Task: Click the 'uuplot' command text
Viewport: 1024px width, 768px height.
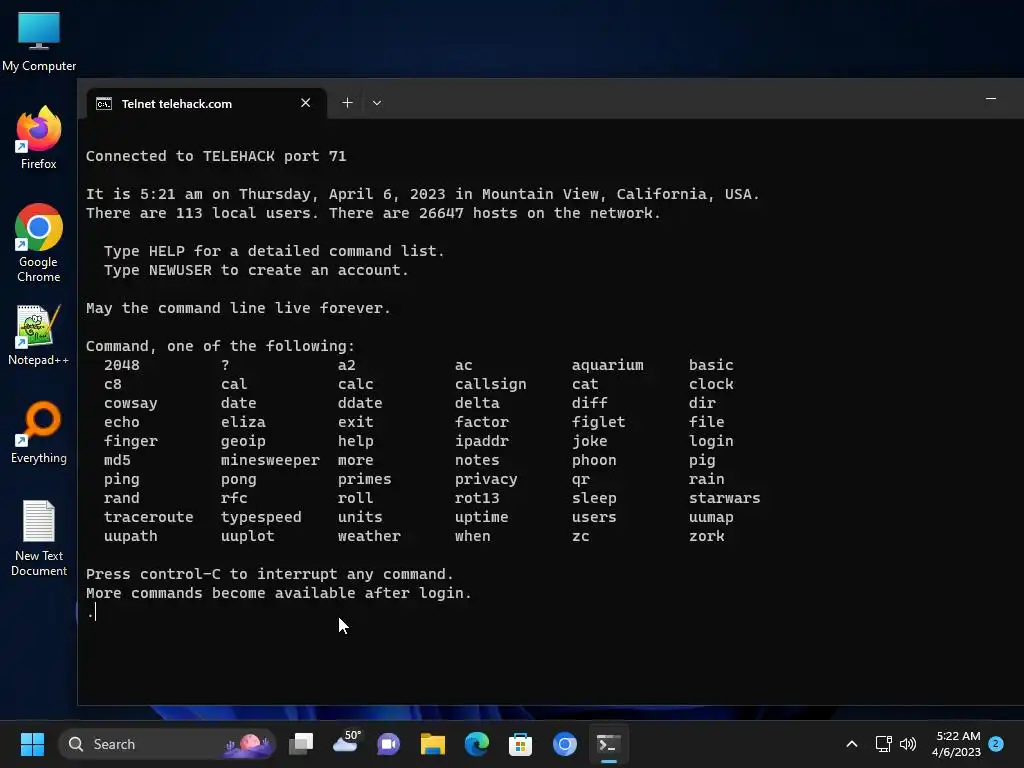Action: [248, 537]
